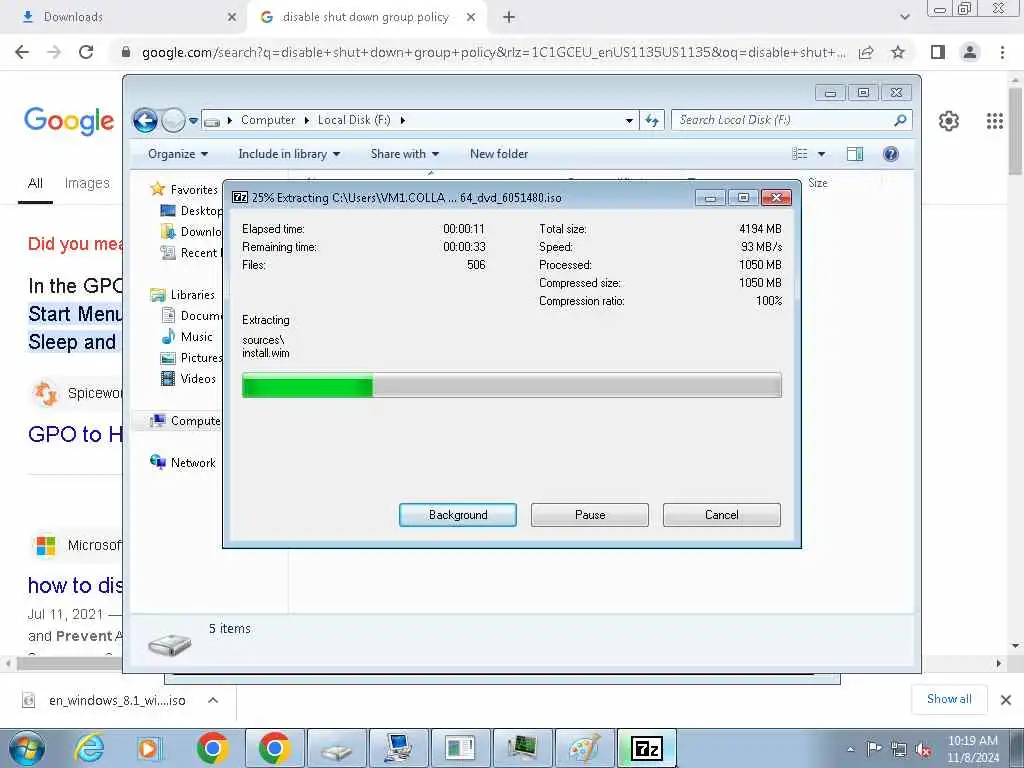Open the how to dis... result link
The height and width of the screenshot is (768, 1024).
[x=75, y=585]
